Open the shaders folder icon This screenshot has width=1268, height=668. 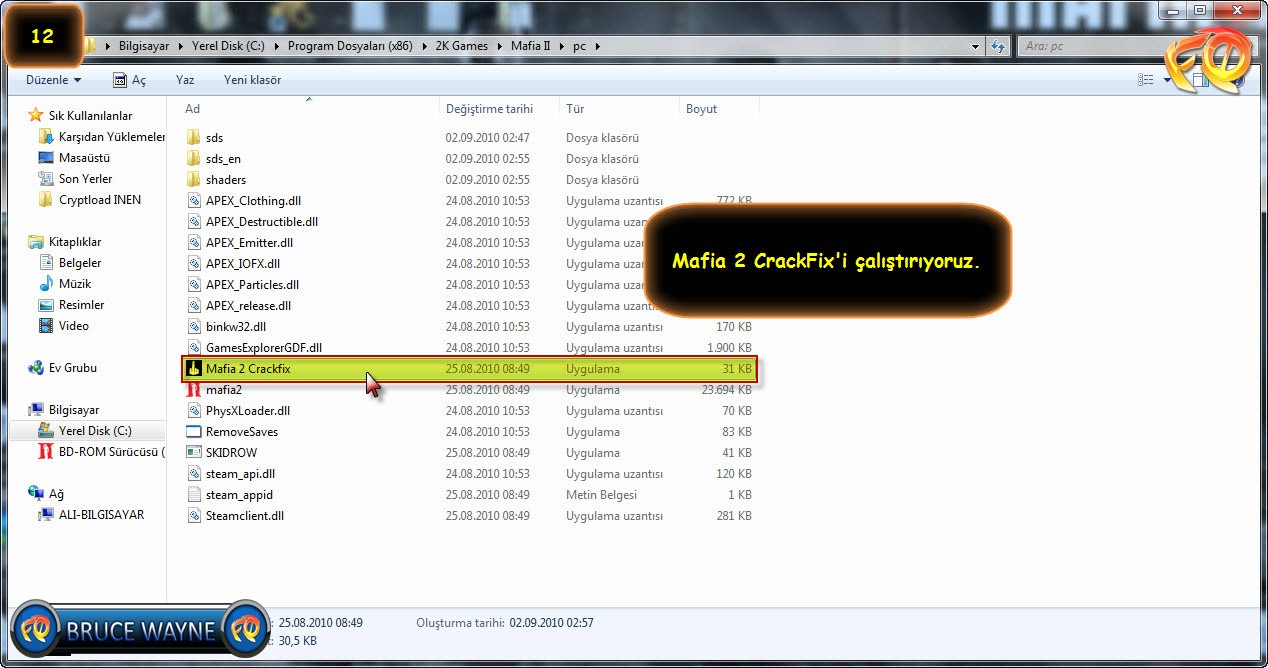pyautogui.click(x=194, y=180)
